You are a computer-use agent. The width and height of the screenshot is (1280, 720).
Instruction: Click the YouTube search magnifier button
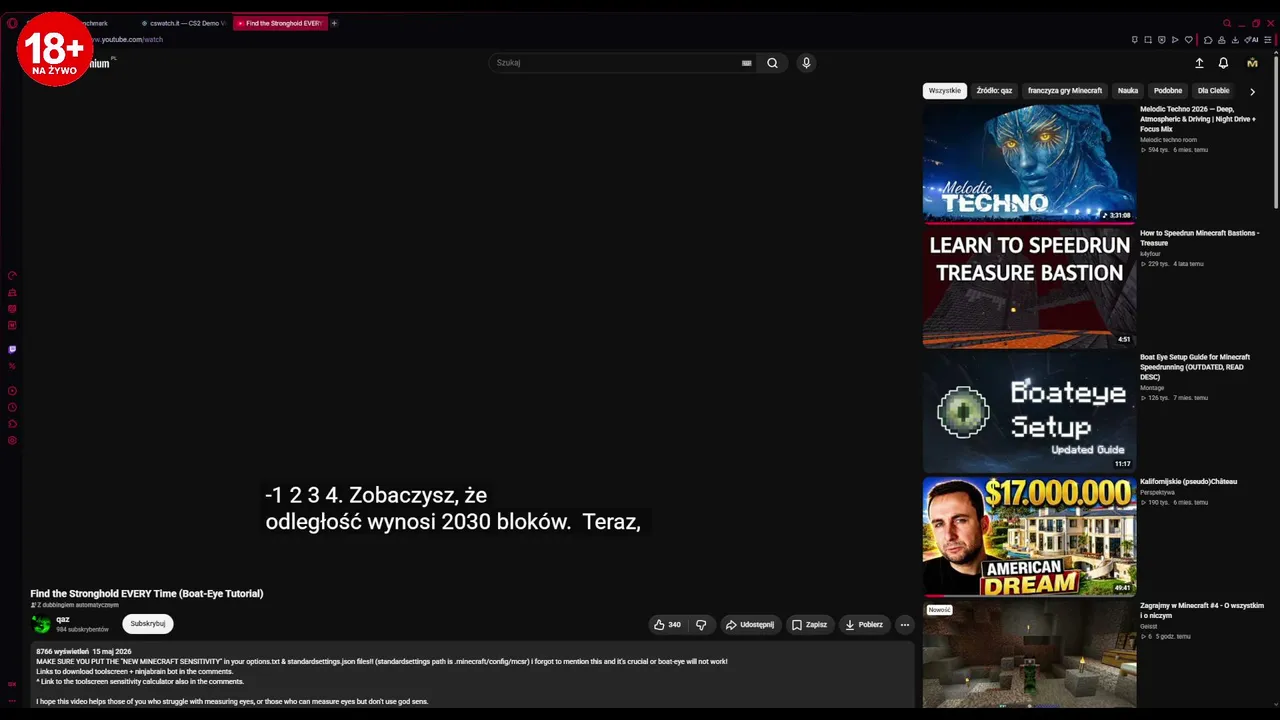772,63
